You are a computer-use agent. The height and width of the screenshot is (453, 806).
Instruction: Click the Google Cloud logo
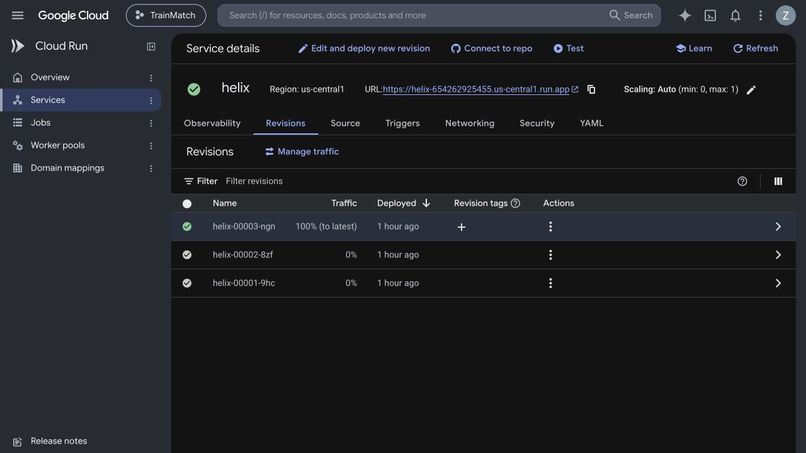[x=73, y=15]
